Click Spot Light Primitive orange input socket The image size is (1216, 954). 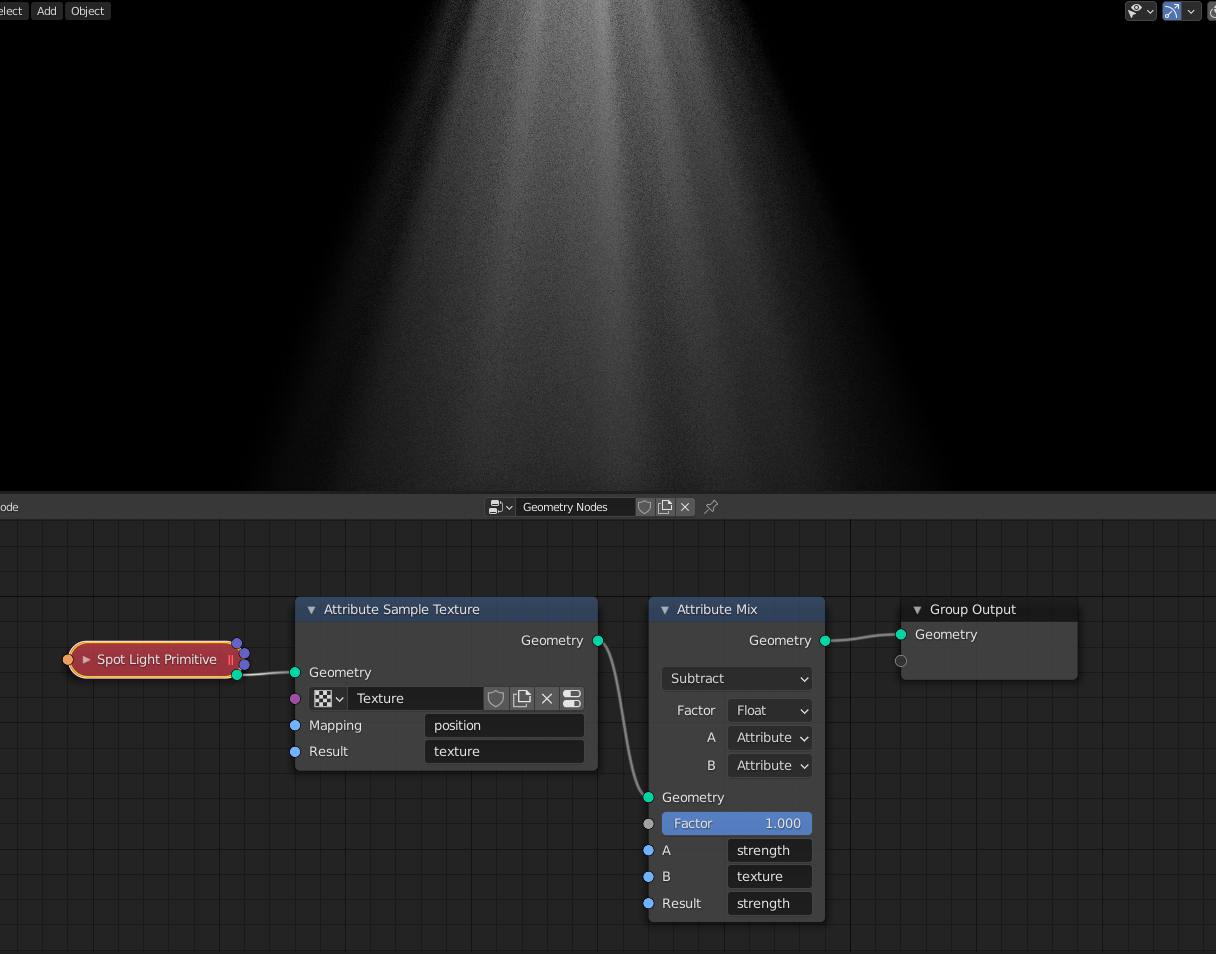coord(68,660)
